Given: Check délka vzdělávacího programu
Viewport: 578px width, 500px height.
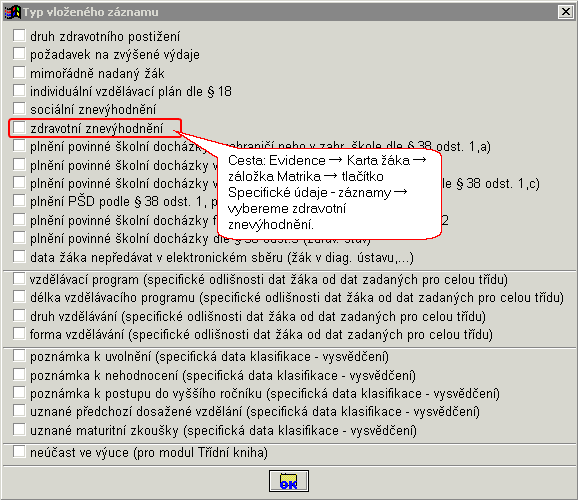Looking at the screenshot, I should (19, 297).
